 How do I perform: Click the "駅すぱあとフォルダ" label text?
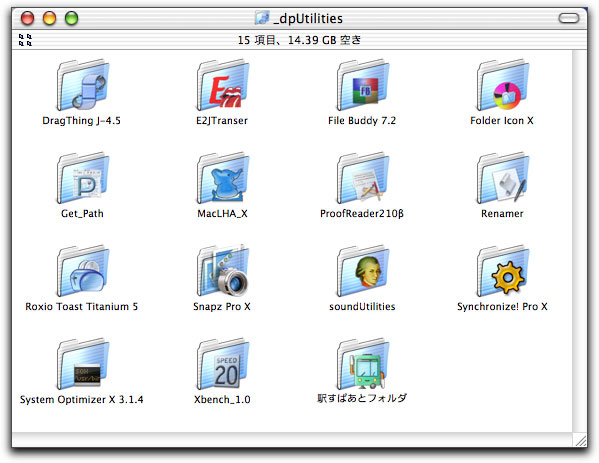(x=362, y=398)
